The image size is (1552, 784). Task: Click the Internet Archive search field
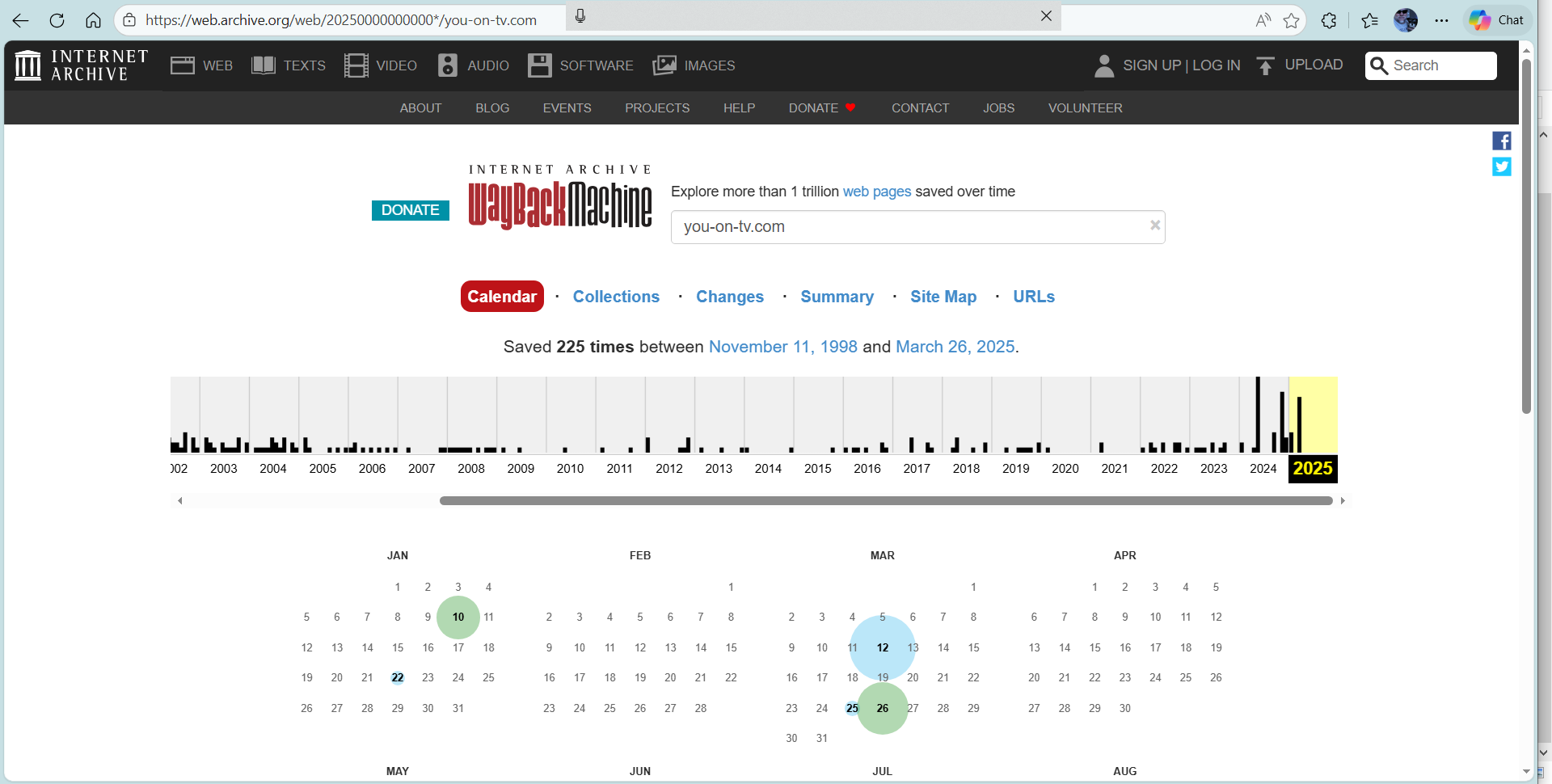coord(1440,65)
